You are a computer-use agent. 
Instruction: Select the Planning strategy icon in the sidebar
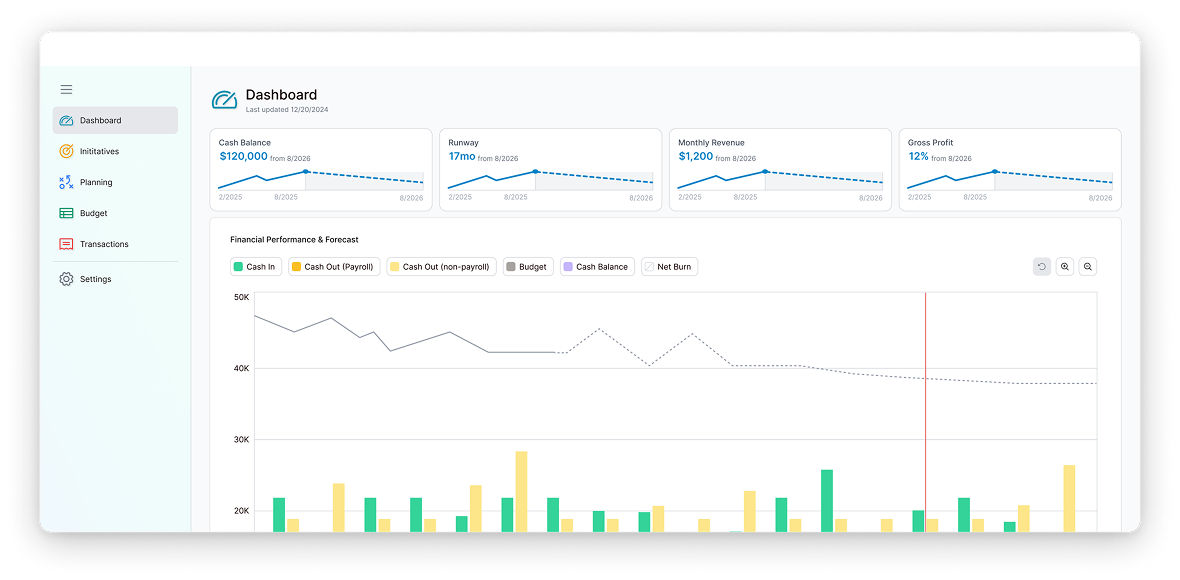(66, 182)
